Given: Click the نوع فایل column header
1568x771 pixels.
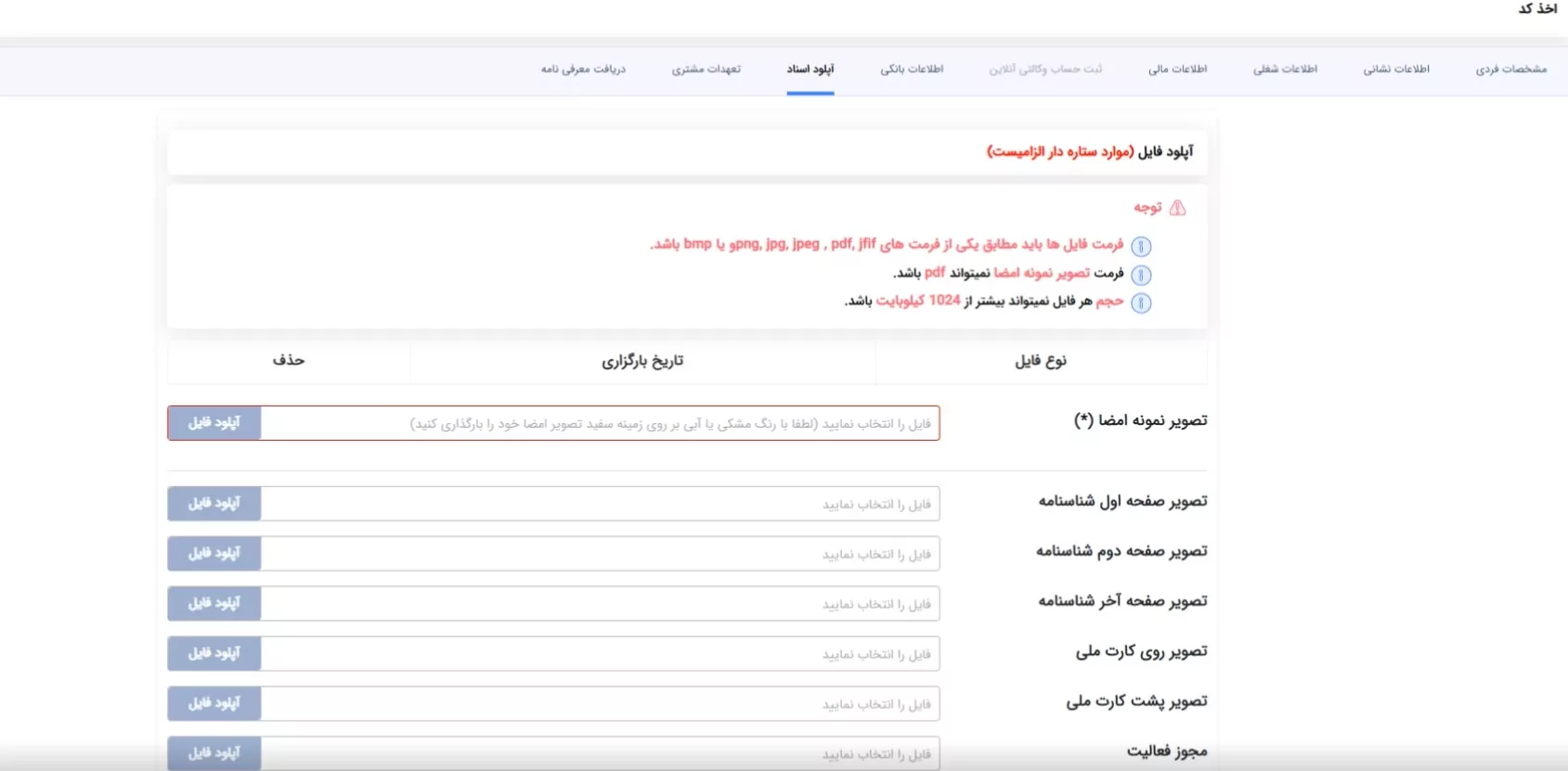Looking at the screenshot, I should click(1041, 361).
